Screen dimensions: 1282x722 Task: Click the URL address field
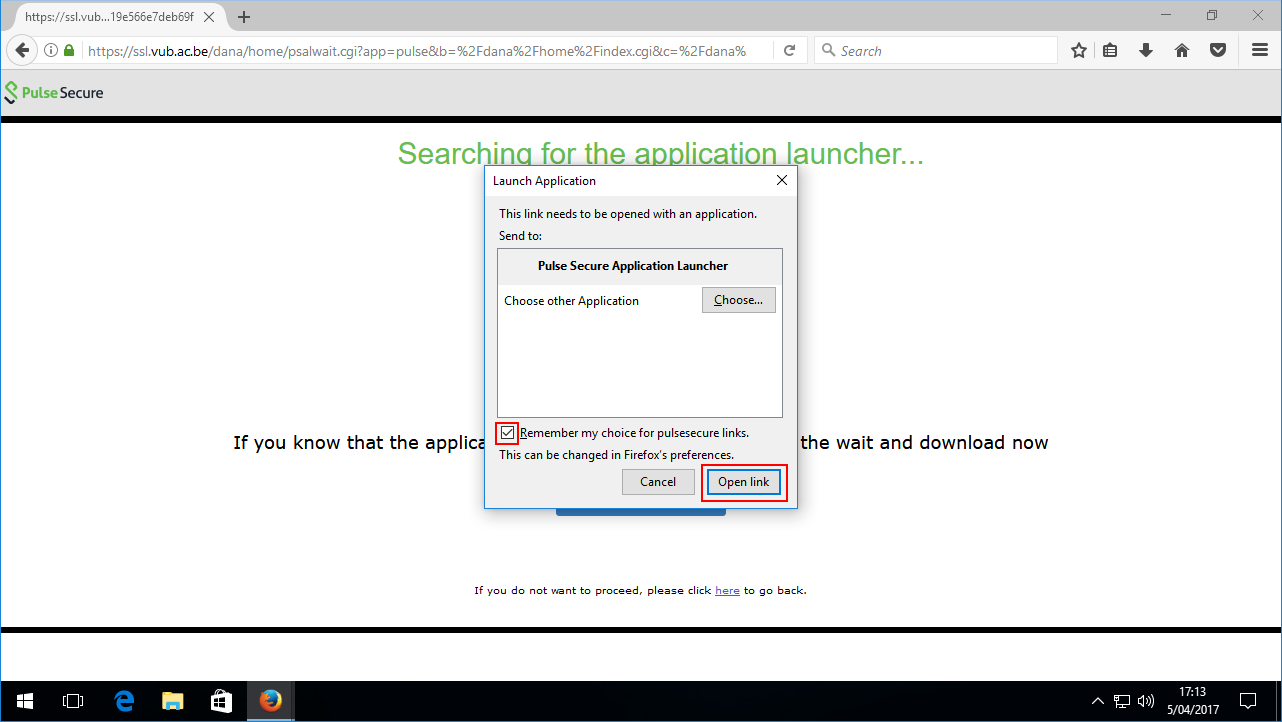point(415,50)
